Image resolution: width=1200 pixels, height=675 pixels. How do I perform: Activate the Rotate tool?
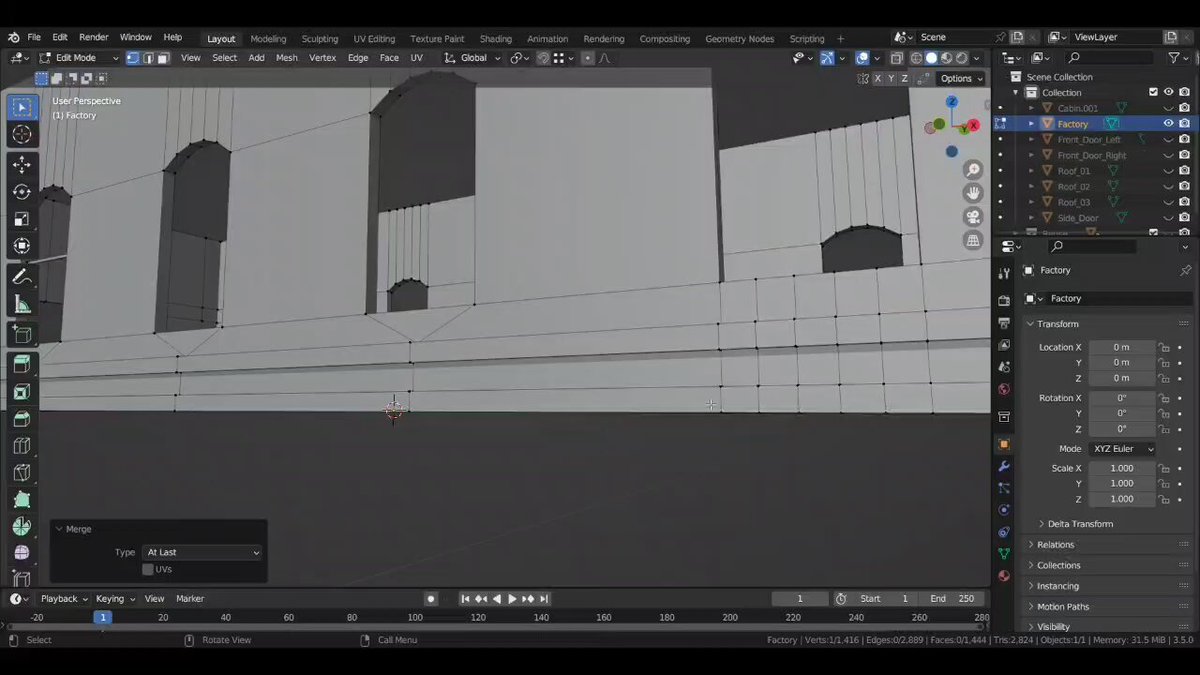22,192
